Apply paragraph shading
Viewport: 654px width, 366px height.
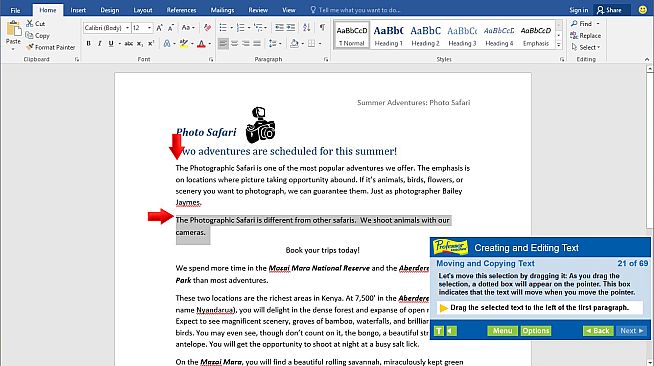294,43
